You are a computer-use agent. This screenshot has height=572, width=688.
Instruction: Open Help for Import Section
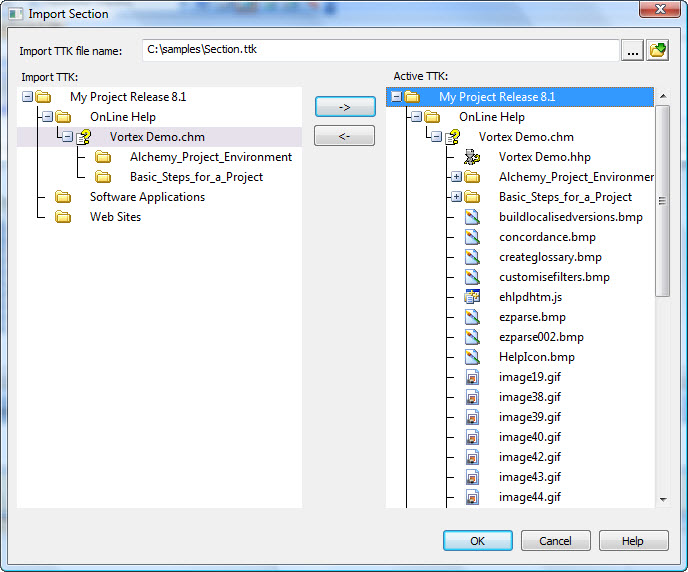(633, 541)
